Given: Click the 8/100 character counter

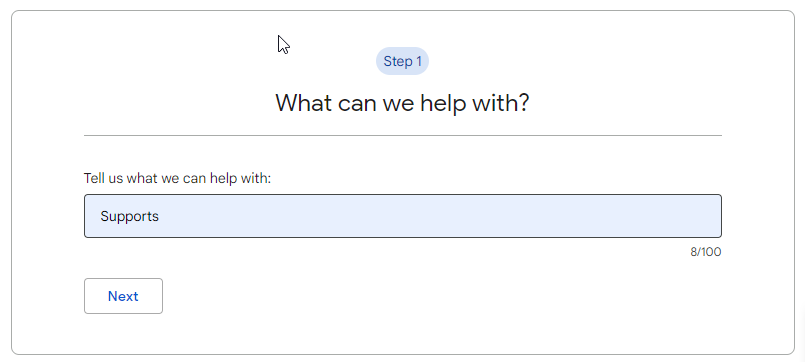Looking at the screenshot, I should pos(705,252).
